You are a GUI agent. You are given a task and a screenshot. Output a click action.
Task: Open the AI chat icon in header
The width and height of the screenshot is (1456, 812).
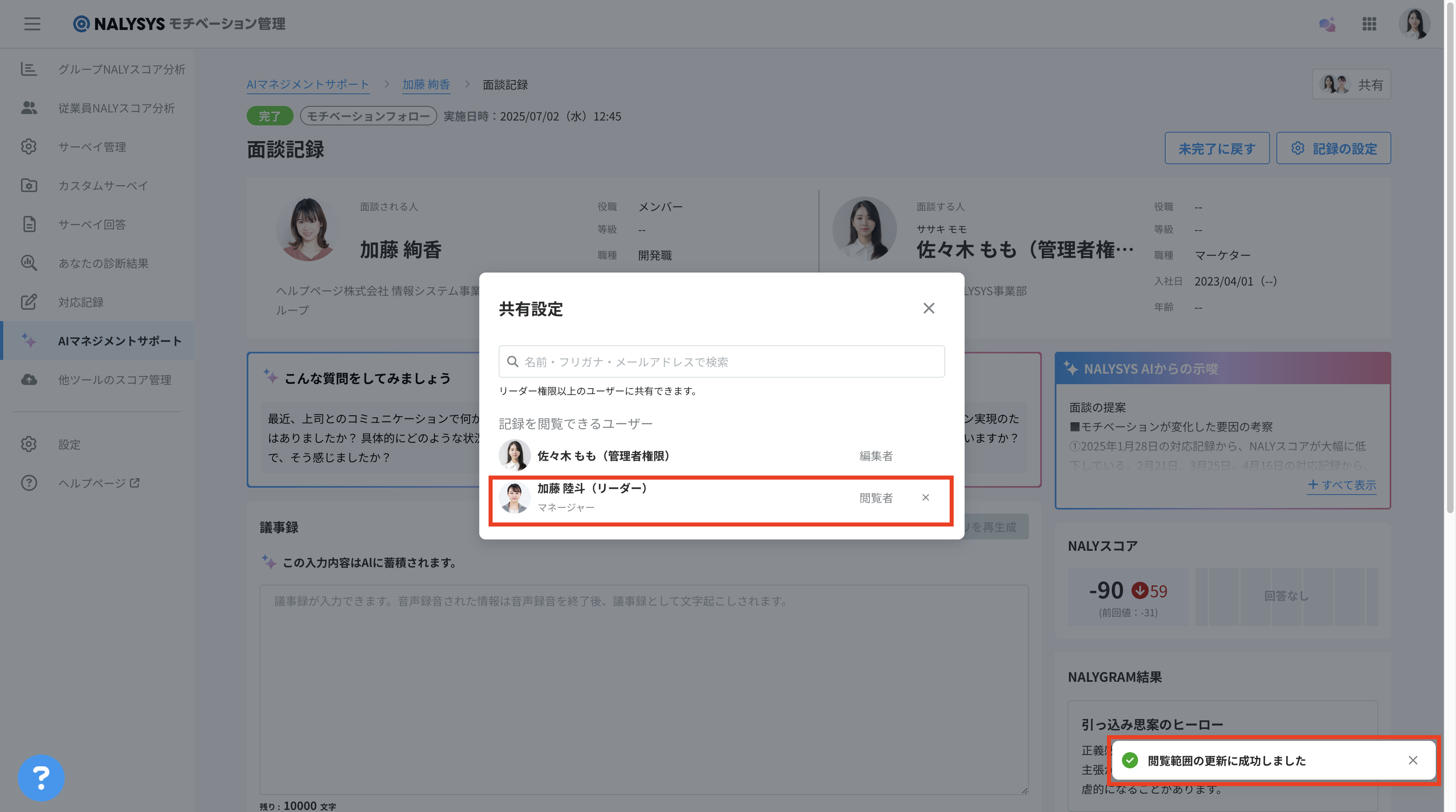point(1327,24)
